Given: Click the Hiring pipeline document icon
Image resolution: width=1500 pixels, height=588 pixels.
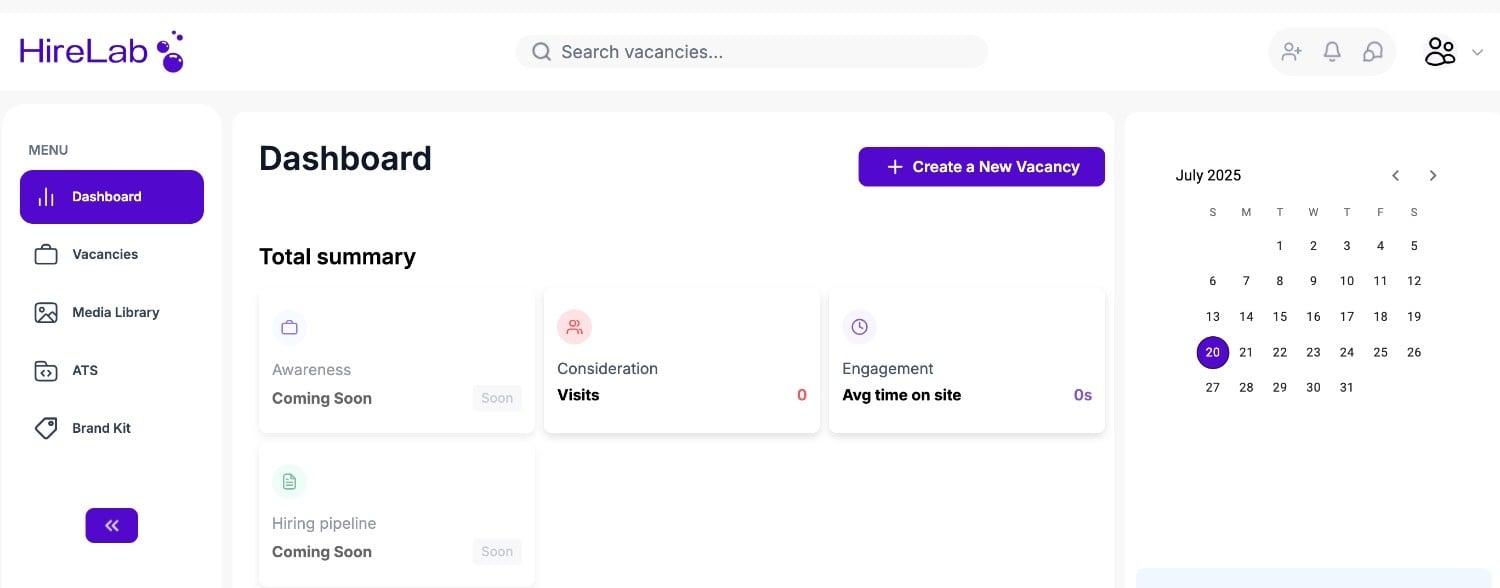Looking at the screenshot, I should point(289,482).
